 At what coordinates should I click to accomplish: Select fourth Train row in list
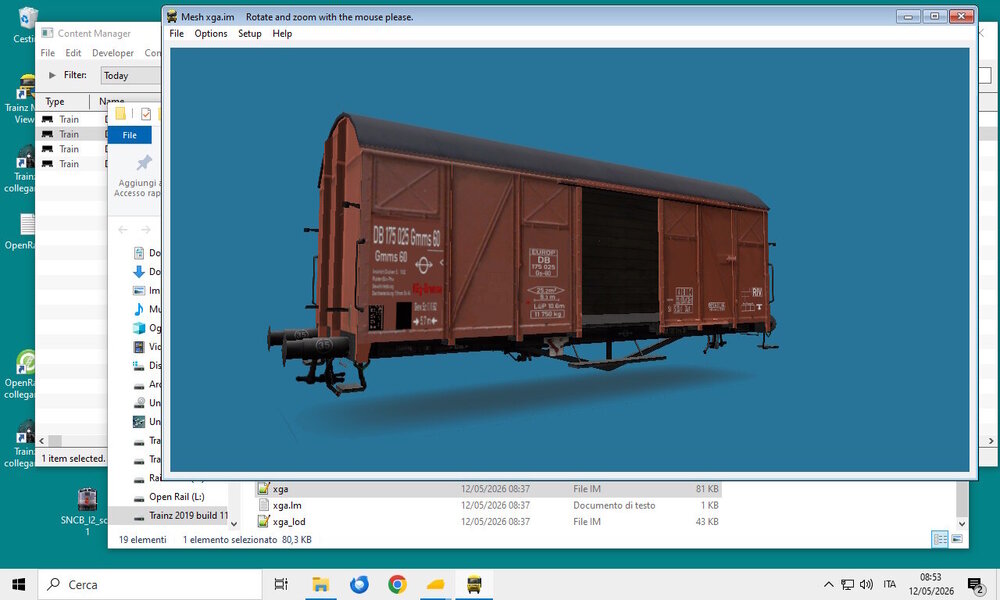click(70, 163)
